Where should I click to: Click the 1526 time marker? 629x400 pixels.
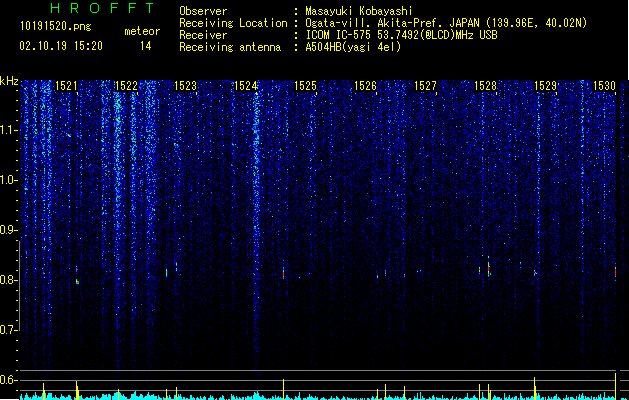(365, 86)
